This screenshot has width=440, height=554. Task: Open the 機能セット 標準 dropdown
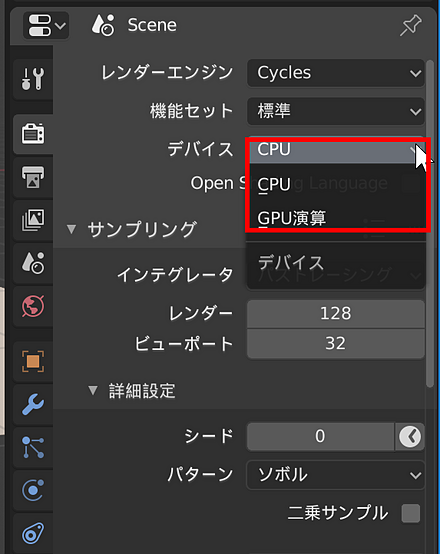pos(336,111)
